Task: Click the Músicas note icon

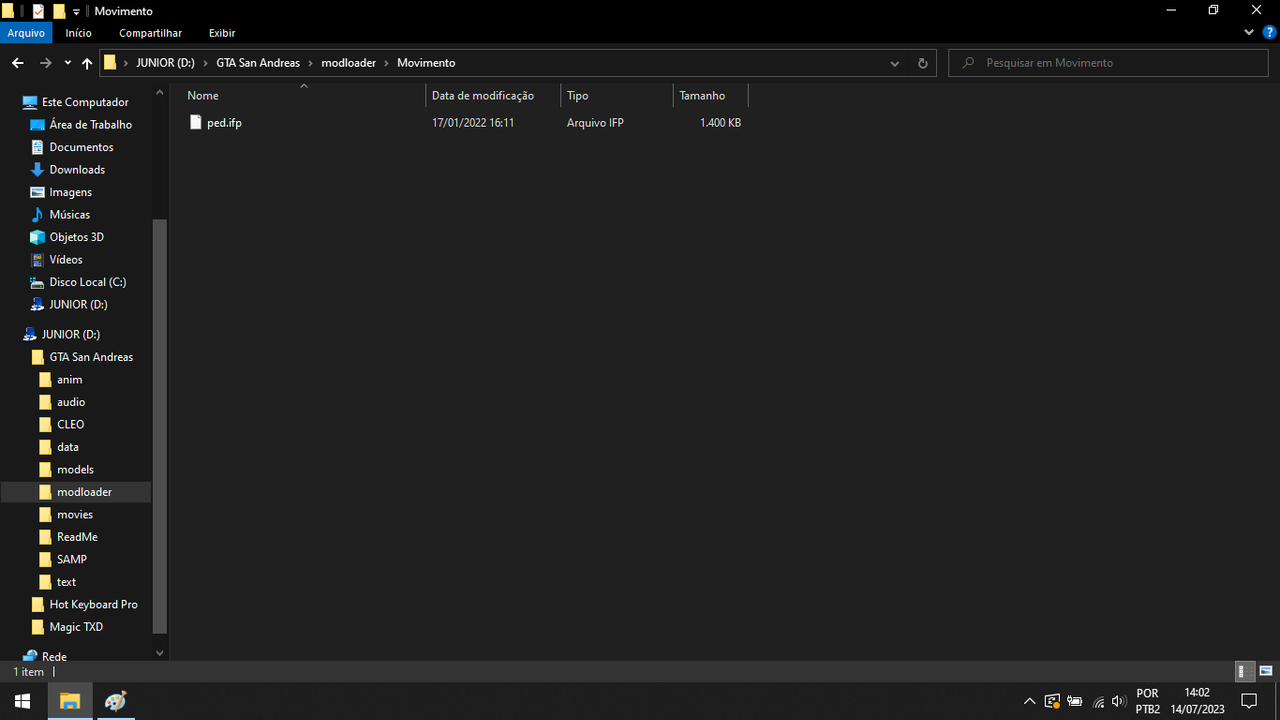Action: click(38, 215)
